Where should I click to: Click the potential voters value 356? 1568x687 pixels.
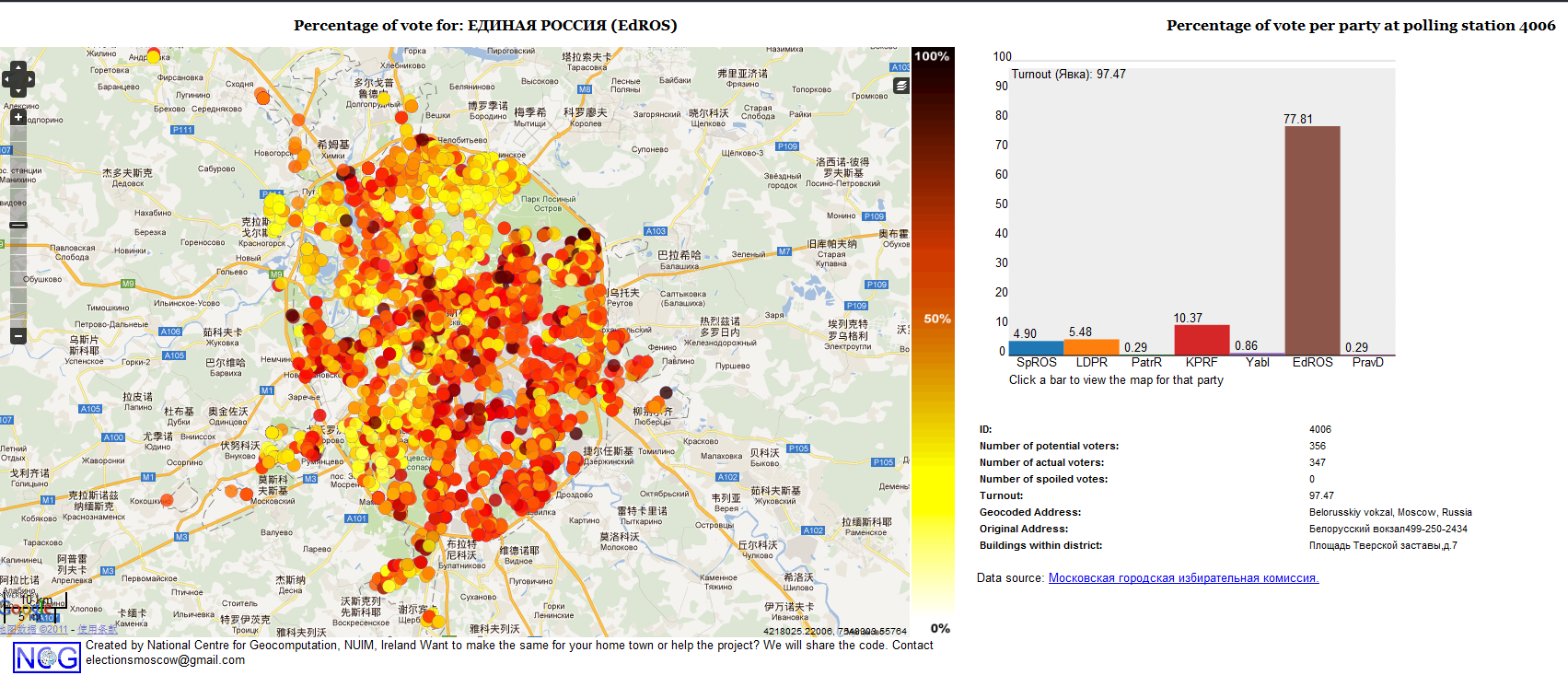[x=1318, y=447]
